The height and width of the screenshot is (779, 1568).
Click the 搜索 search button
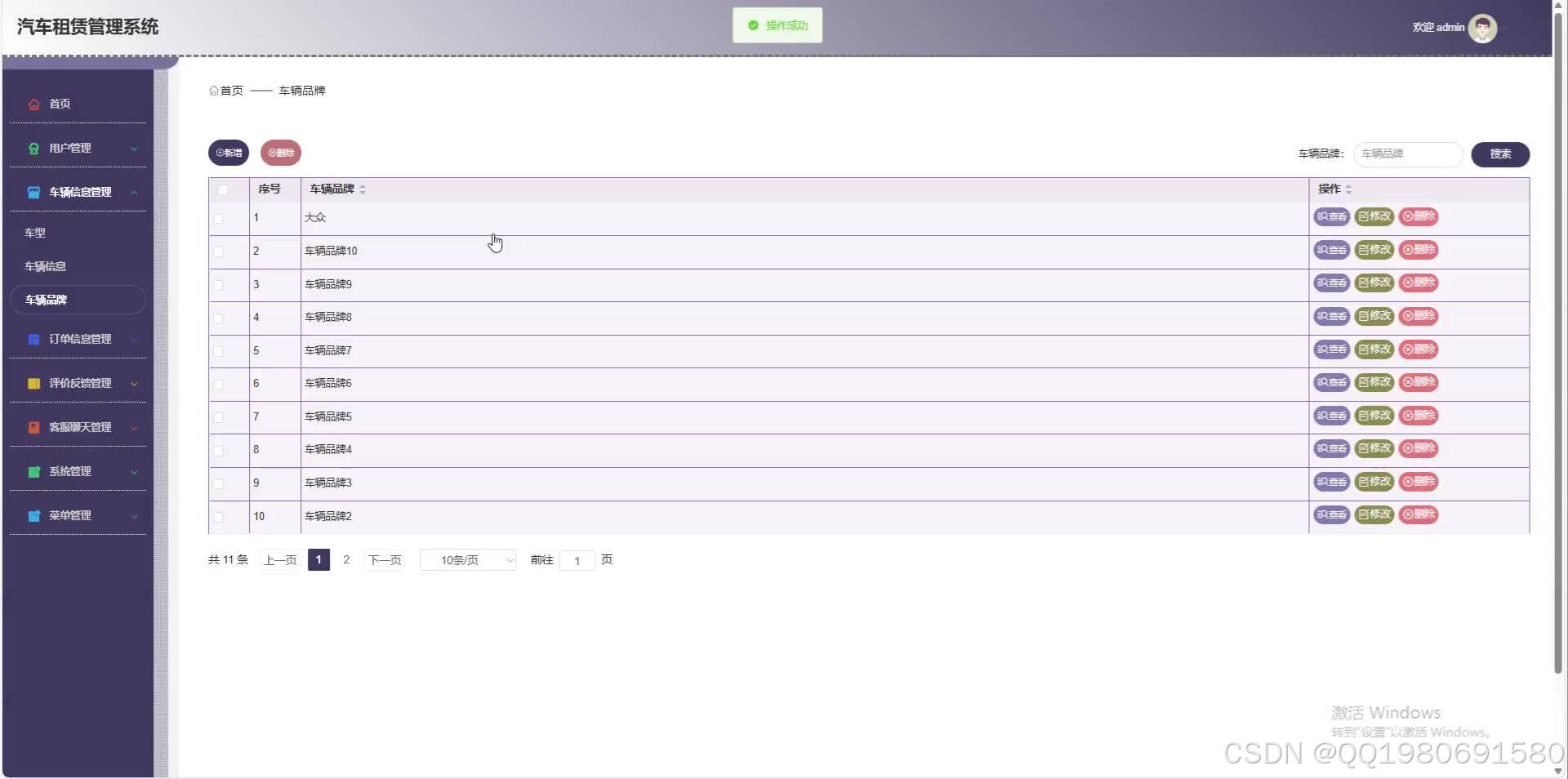tap(1500, 154)
